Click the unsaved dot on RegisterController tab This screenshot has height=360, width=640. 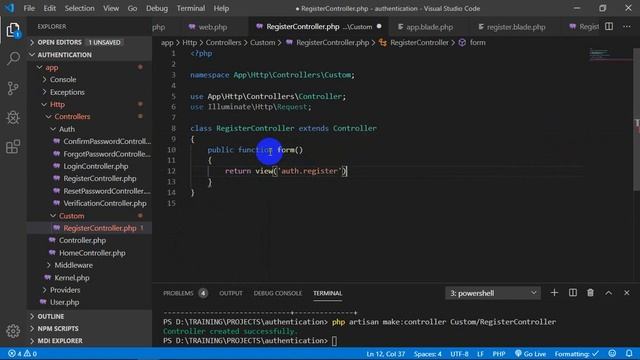pyautogui.click(x=379, y=27)
